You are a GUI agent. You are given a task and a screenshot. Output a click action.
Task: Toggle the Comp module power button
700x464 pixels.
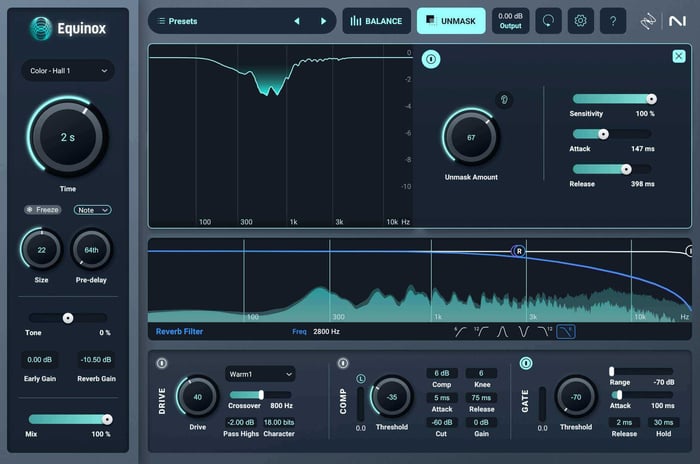tap(343, 363)
